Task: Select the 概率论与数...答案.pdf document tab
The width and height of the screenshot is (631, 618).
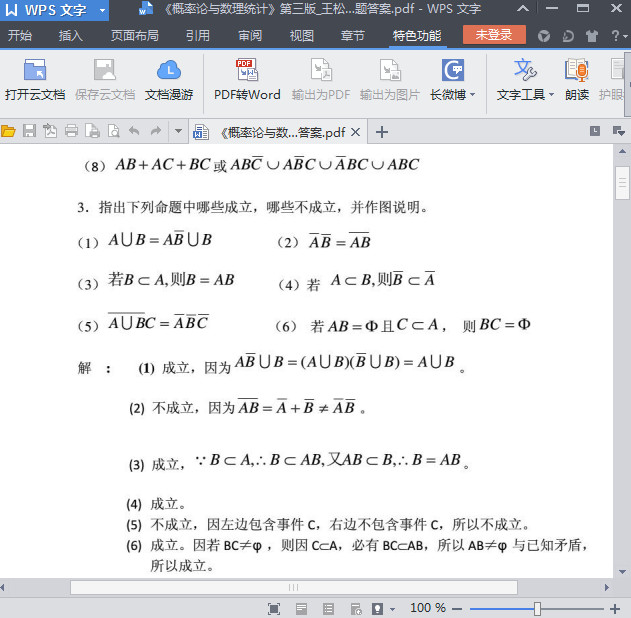Action: click(x=277, y=132)
